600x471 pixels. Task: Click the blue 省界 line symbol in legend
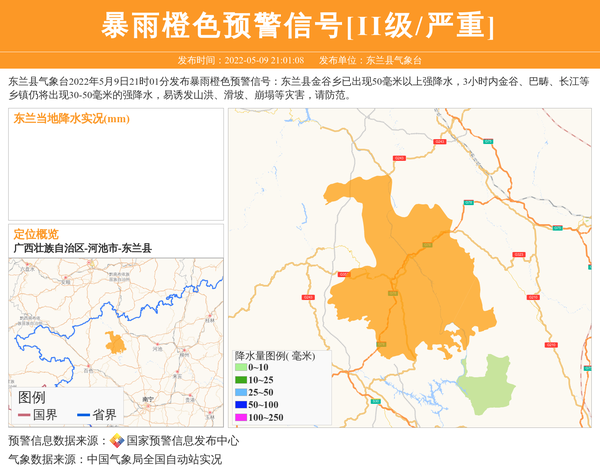click(x=83, y=414)
